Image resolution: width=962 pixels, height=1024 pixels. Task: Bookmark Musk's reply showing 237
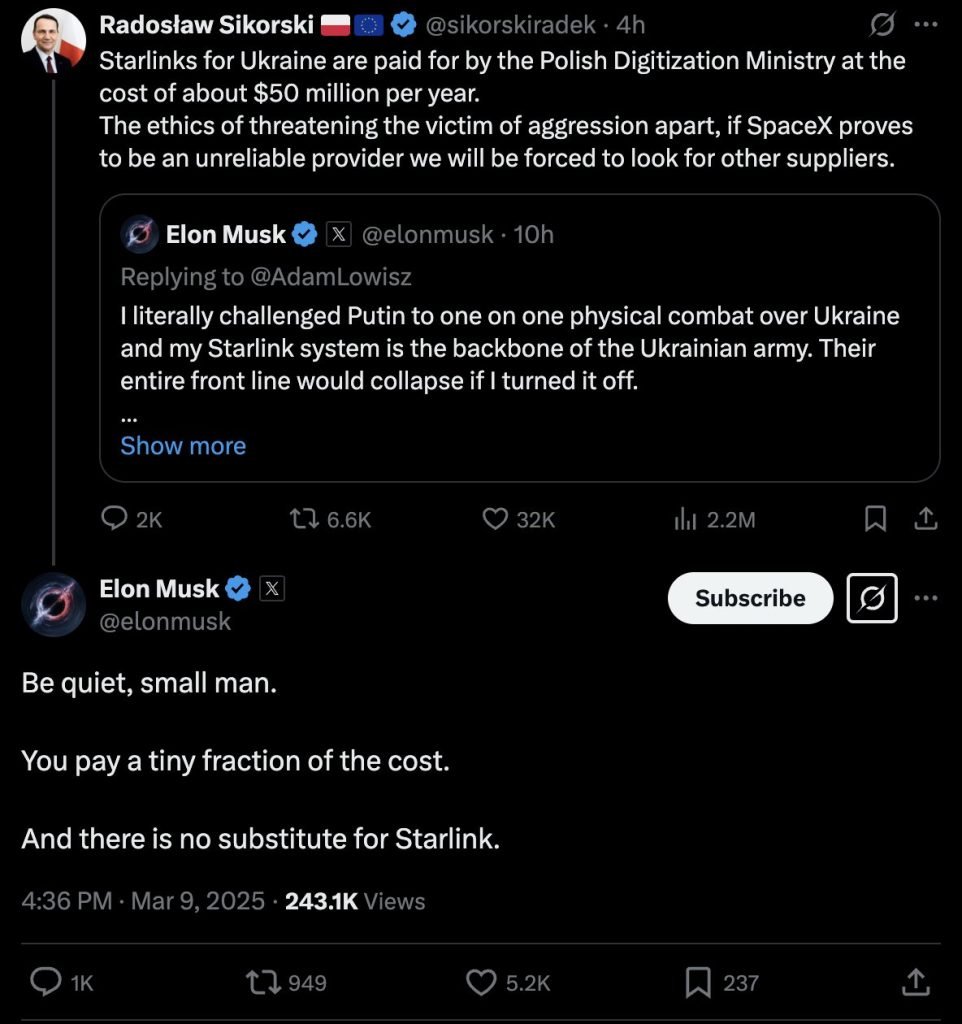700,982
